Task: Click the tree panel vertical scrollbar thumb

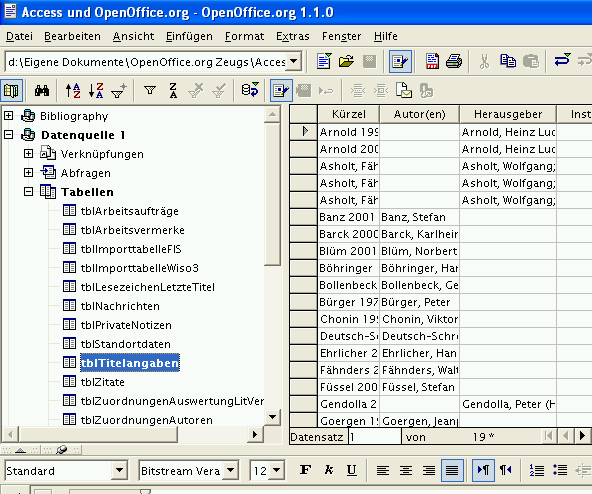Action: point(272,193)
